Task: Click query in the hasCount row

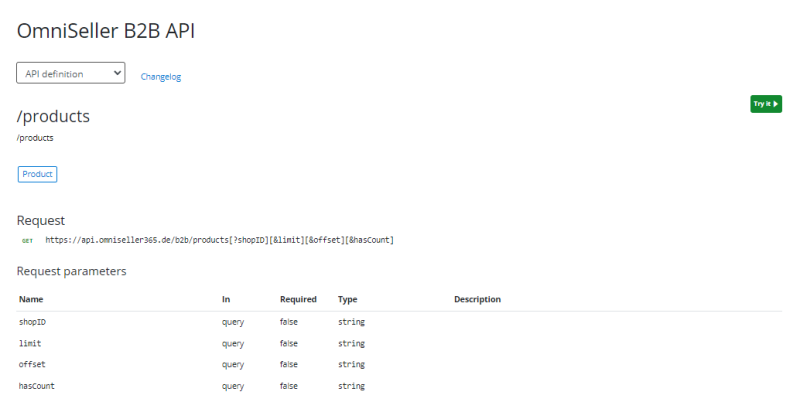Action: click(233, 386)
